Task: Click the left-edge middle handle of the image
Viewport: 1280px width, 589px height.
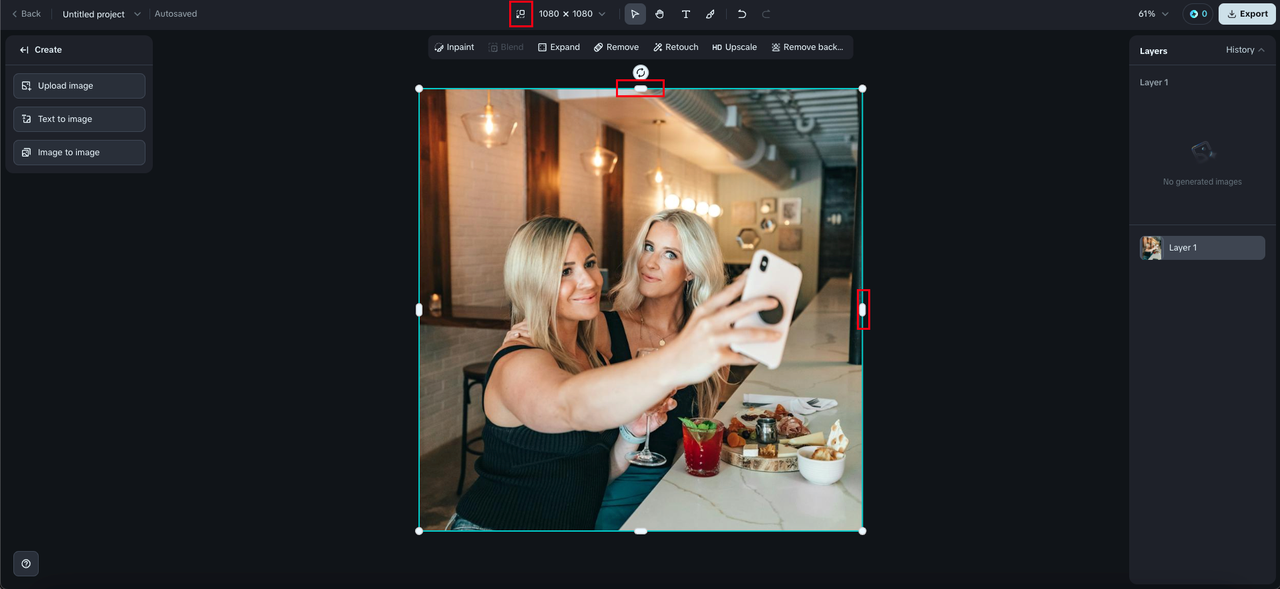Action: [419, 310]
